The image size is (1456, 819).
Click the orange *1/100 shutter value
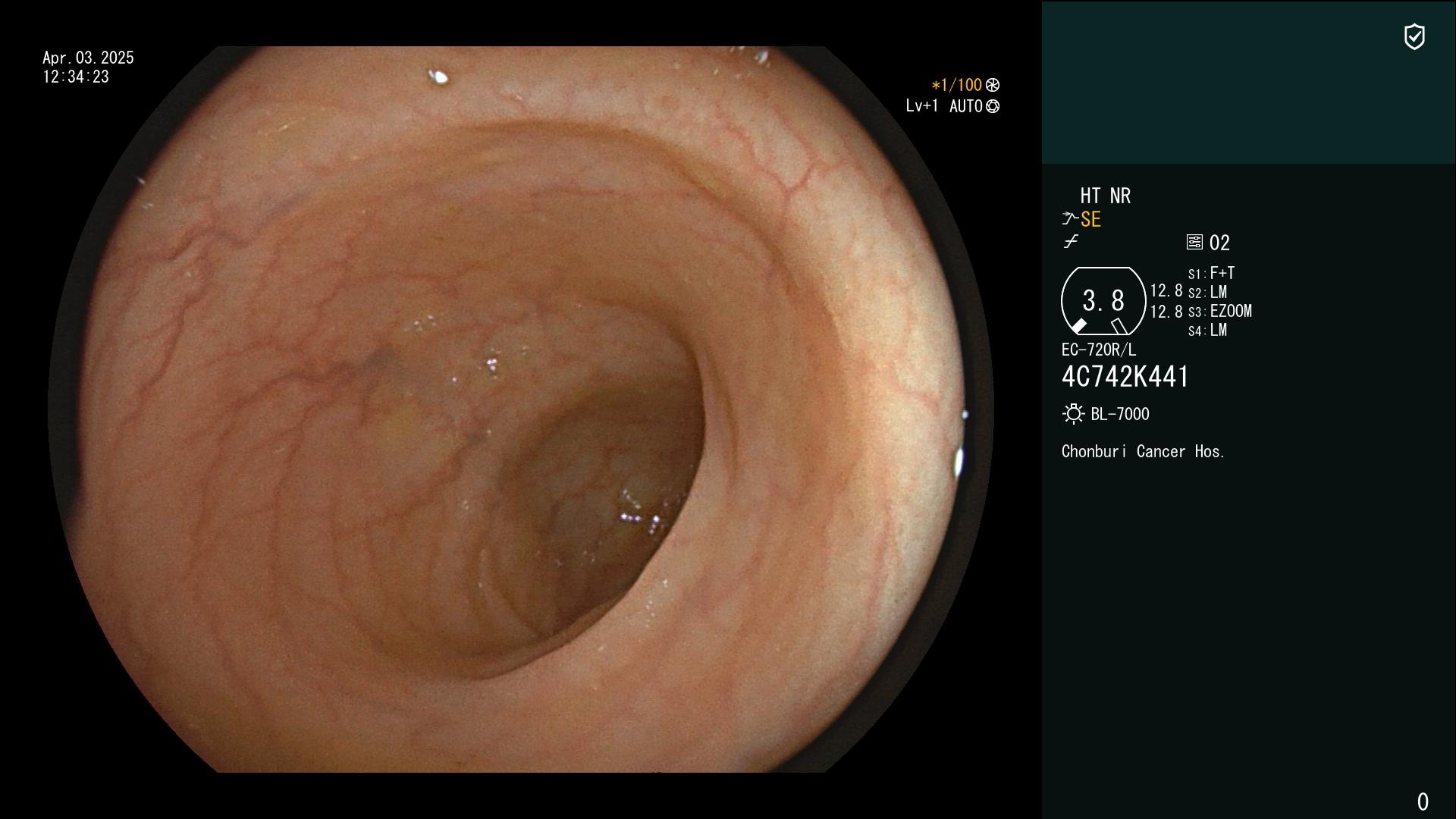pos(956,85)
